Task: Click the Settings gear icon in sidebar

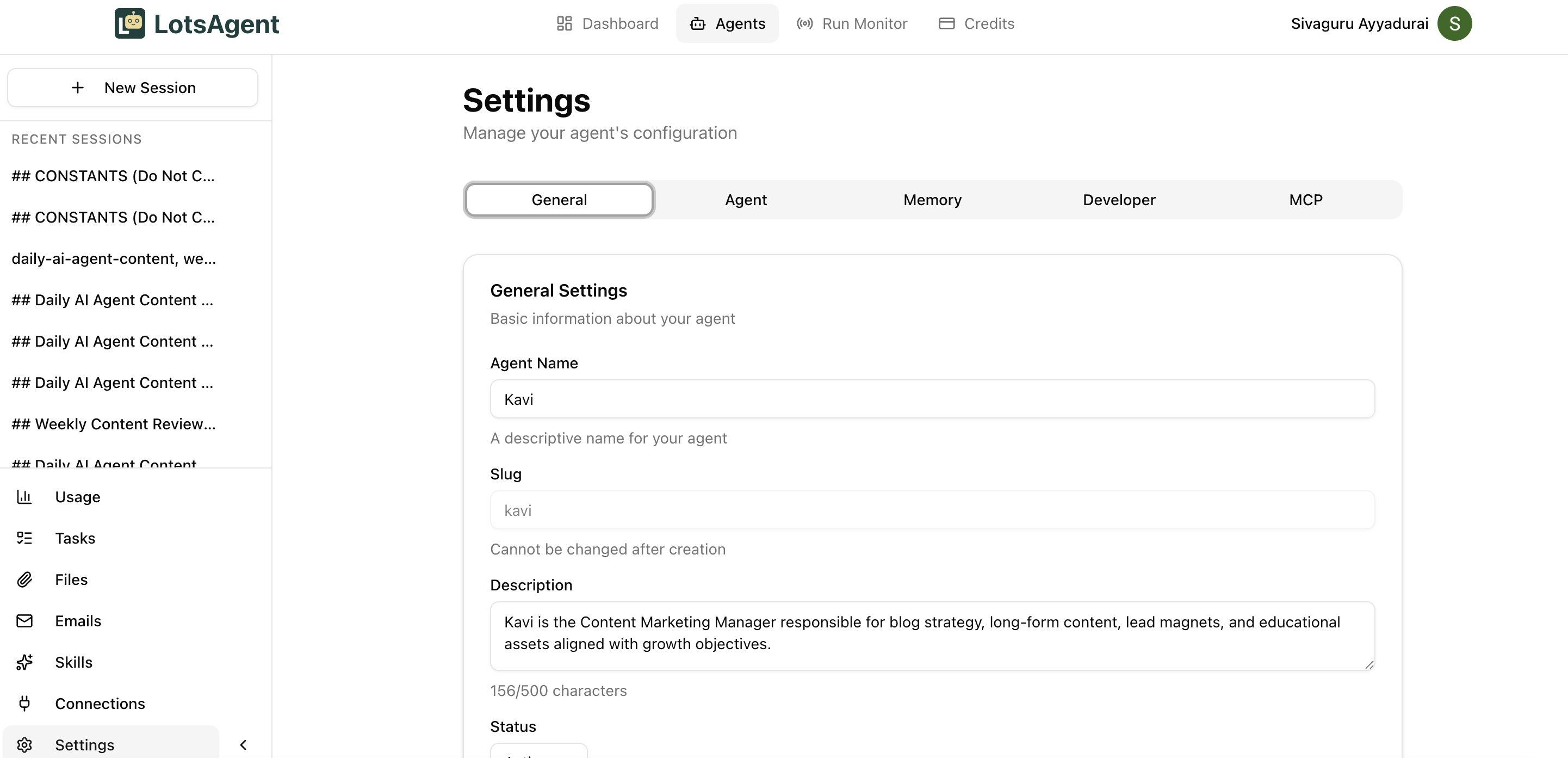Action: tap(24, 744)
